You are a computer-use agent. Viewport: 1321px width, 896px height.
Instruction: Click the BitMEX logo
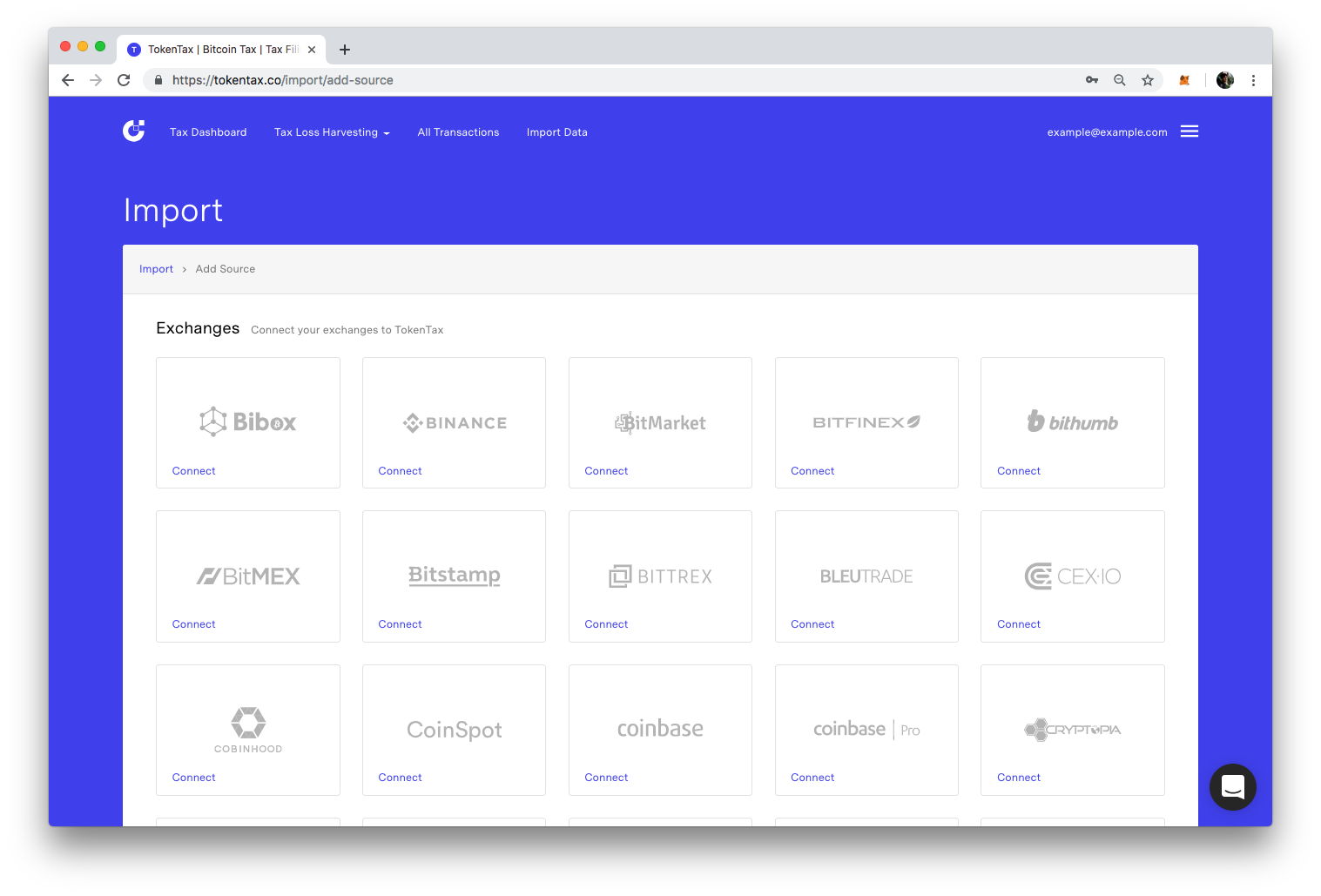[248, 576]
